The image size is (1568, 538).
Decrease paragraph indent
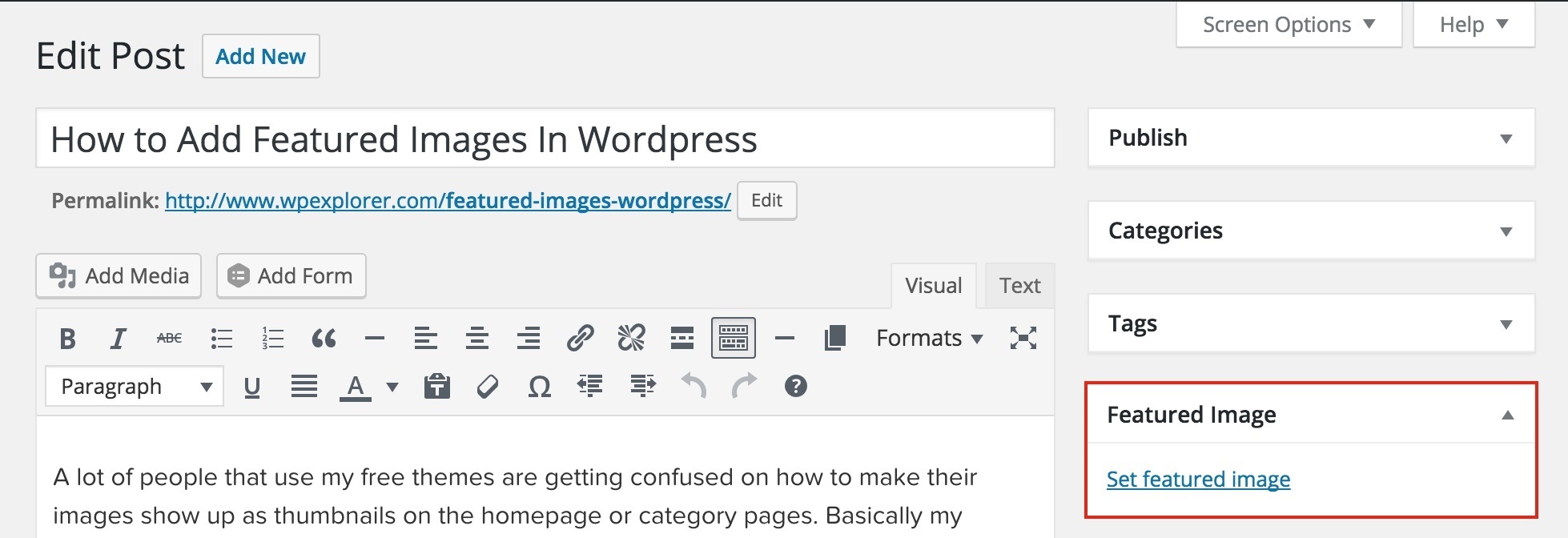click(x=590, y=386)
